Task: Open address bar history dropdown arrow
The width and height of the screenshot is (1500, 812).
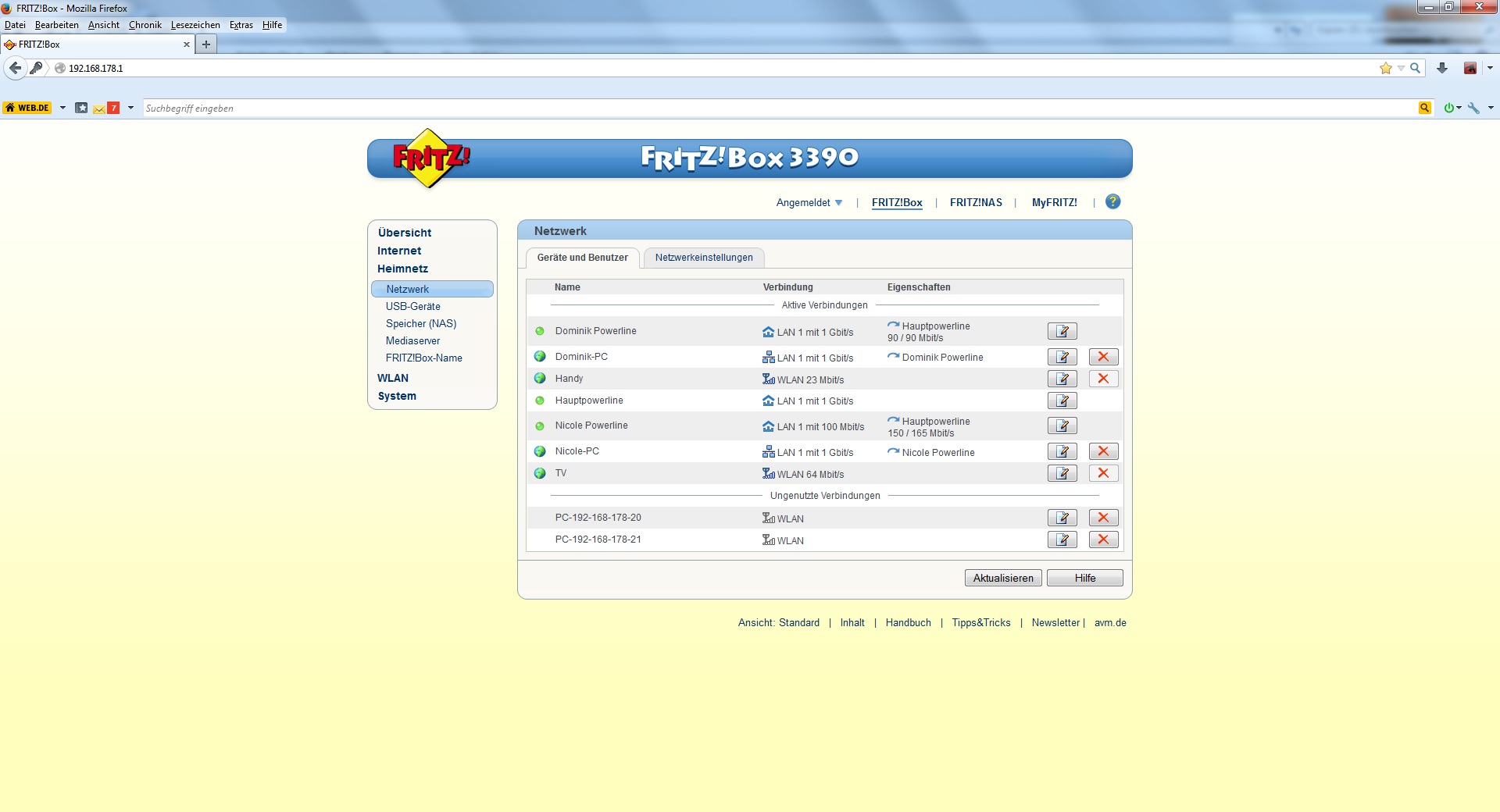Action: point(1401,68)
